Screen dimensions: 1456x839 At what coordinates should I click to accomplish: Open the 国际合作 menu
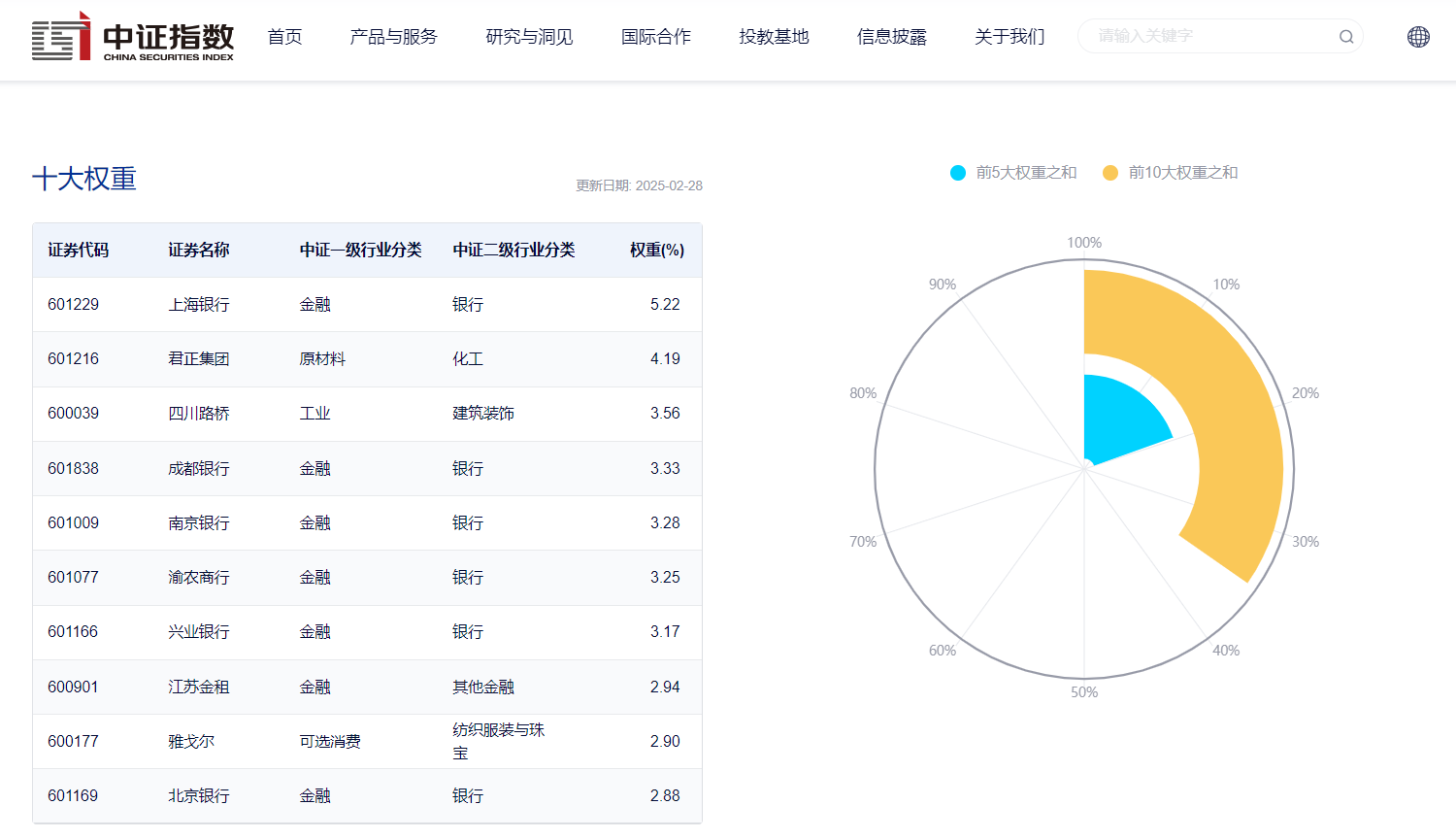click(655, 36)
